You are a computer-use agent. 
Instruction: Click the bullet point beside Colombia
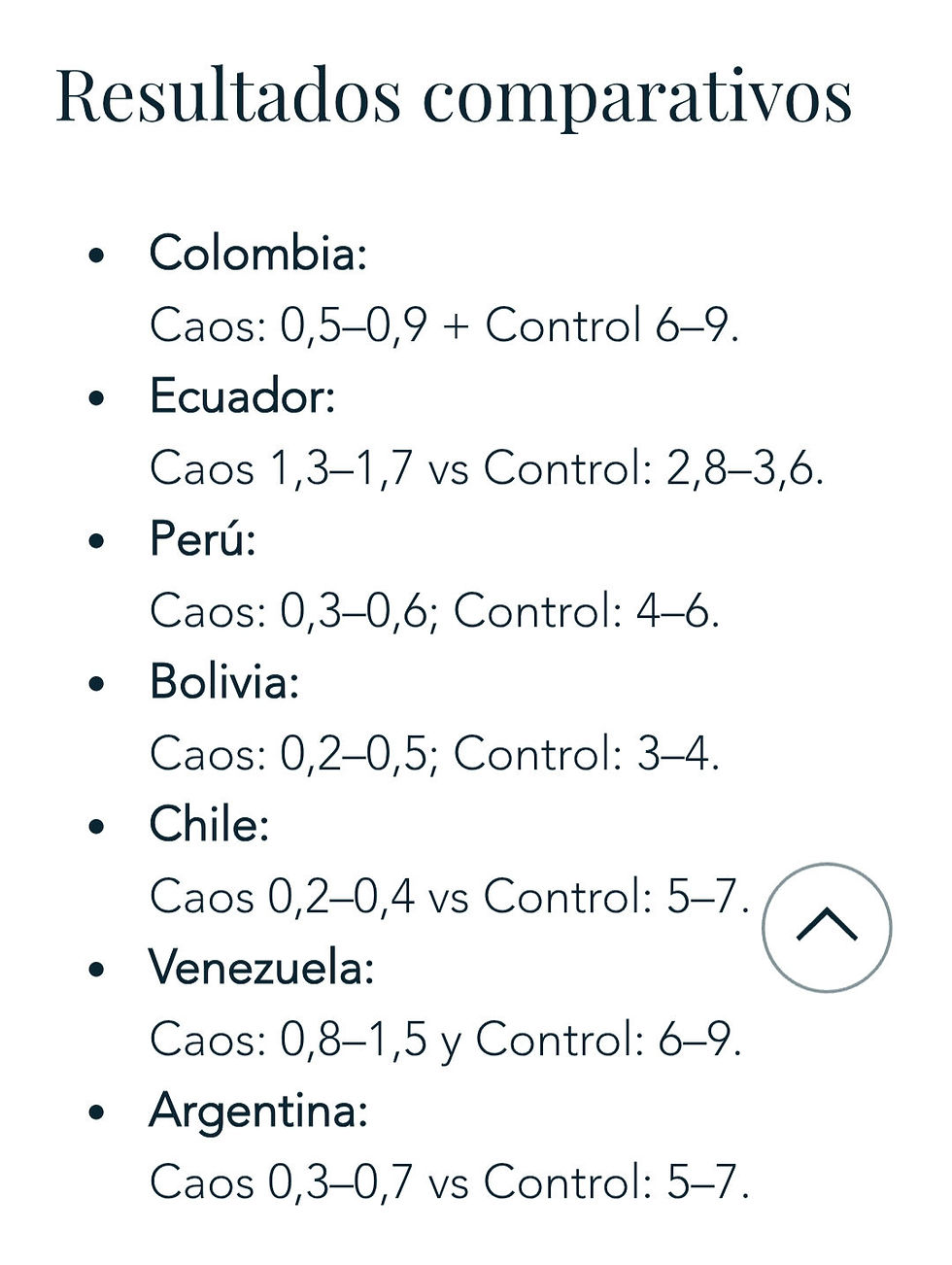point(95,256)
